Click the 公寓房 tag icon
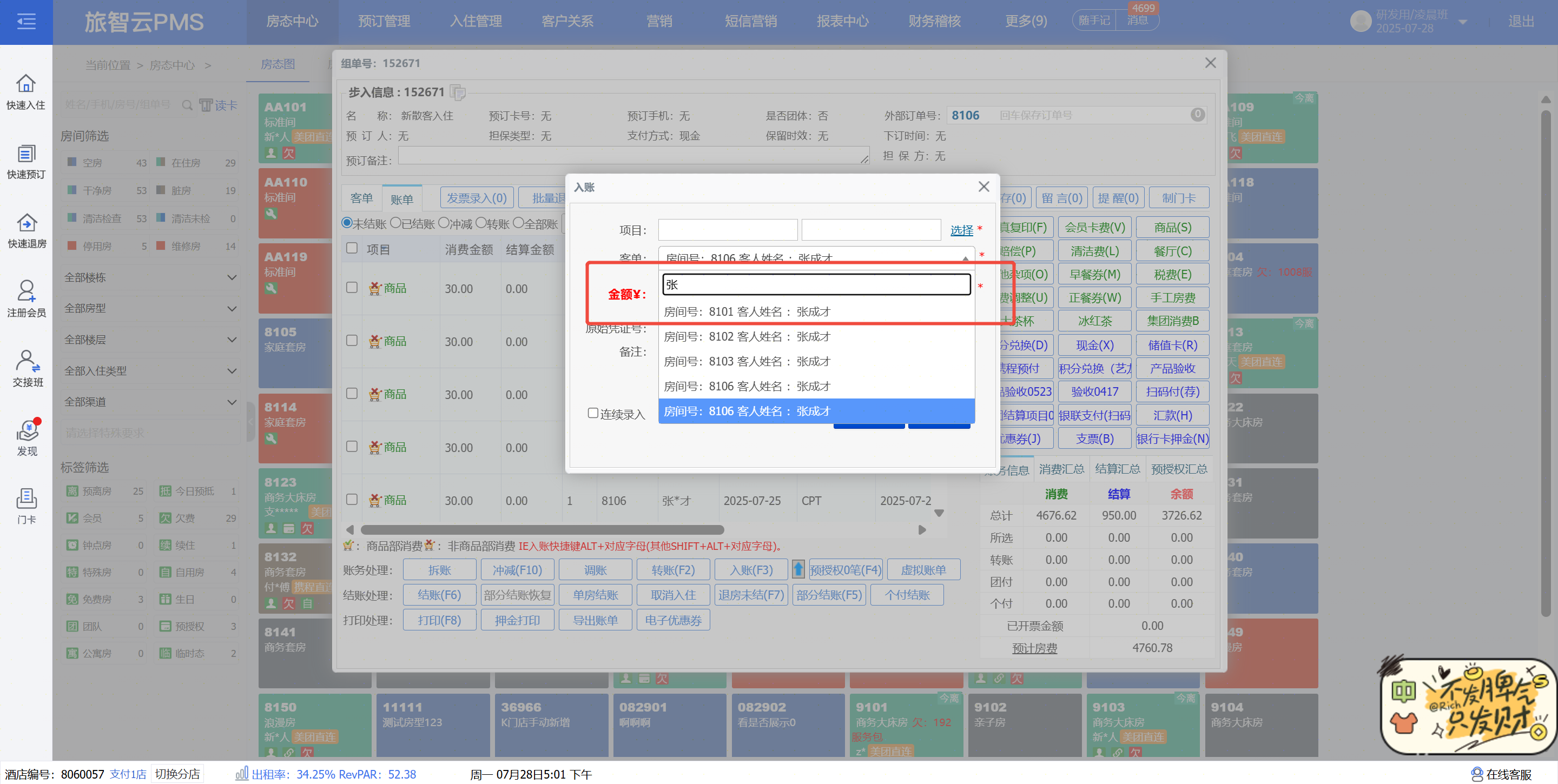The image size is (1558, 784). tap(72, 654)
